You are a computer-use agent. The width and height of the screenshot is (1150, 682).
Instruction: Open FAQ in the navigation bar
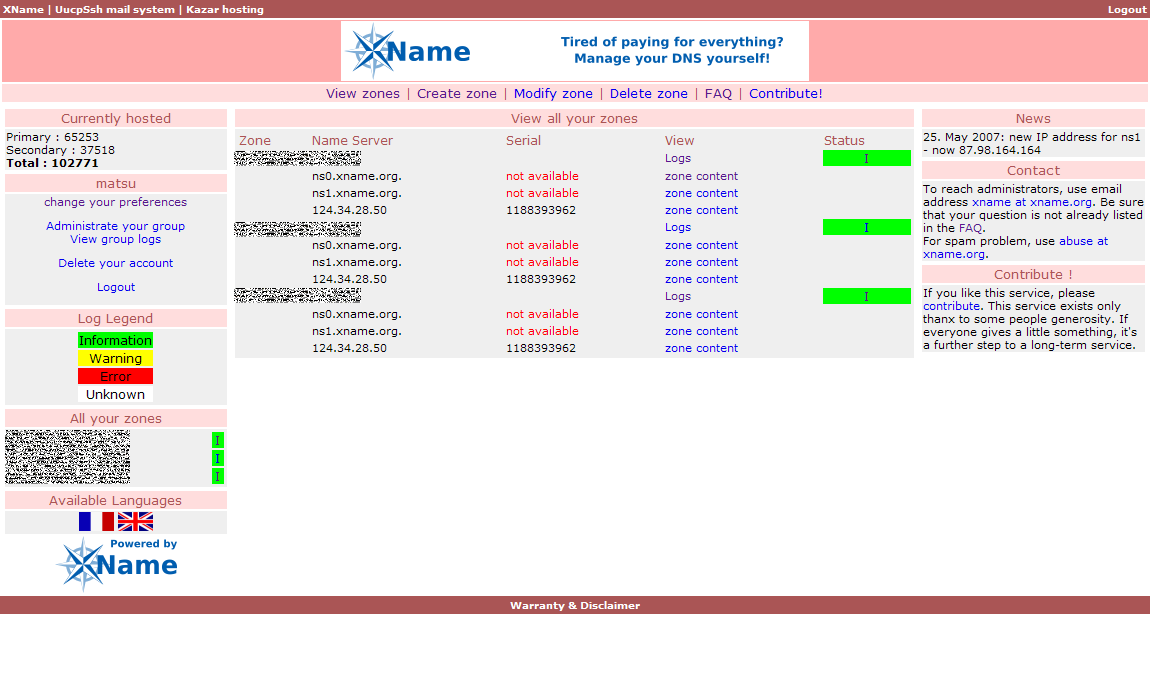tap(718, 94)
